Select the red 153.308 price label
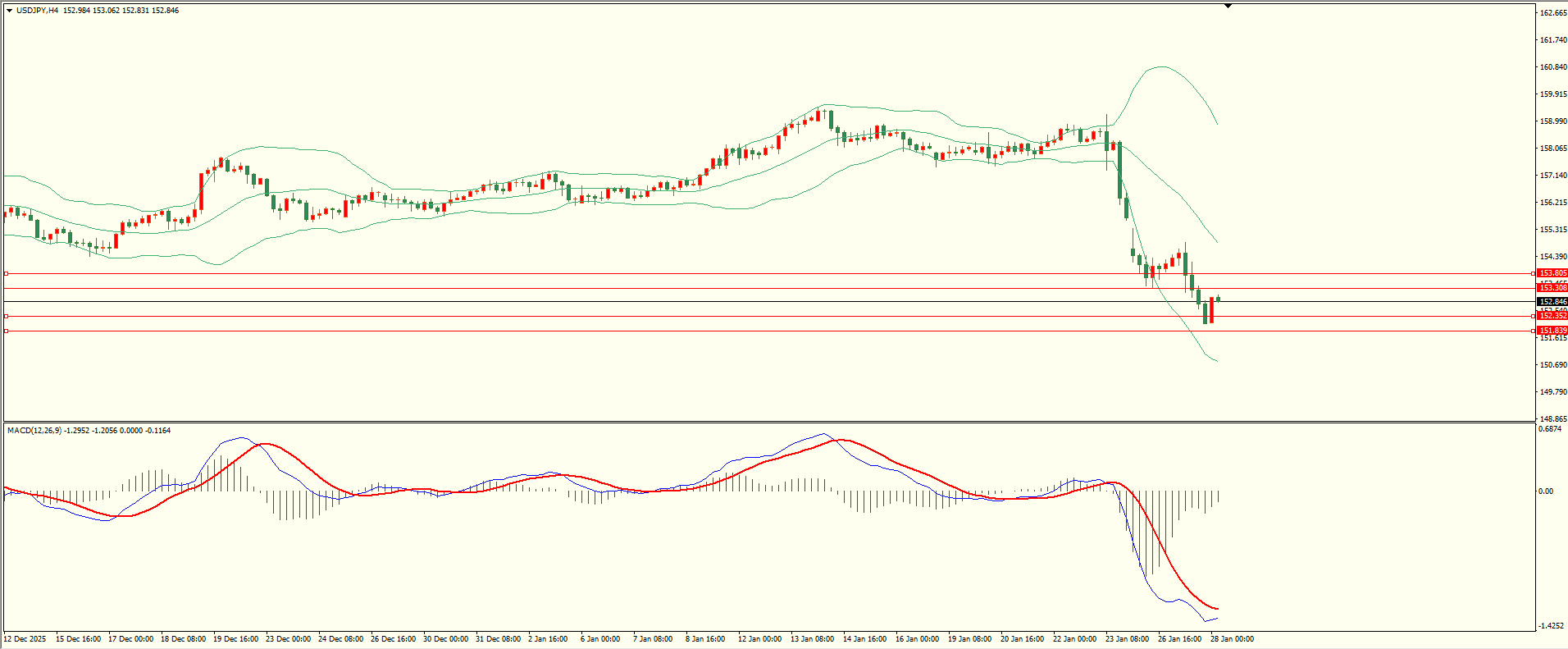The image size is (1568, 649). [x=1552, y=288]
